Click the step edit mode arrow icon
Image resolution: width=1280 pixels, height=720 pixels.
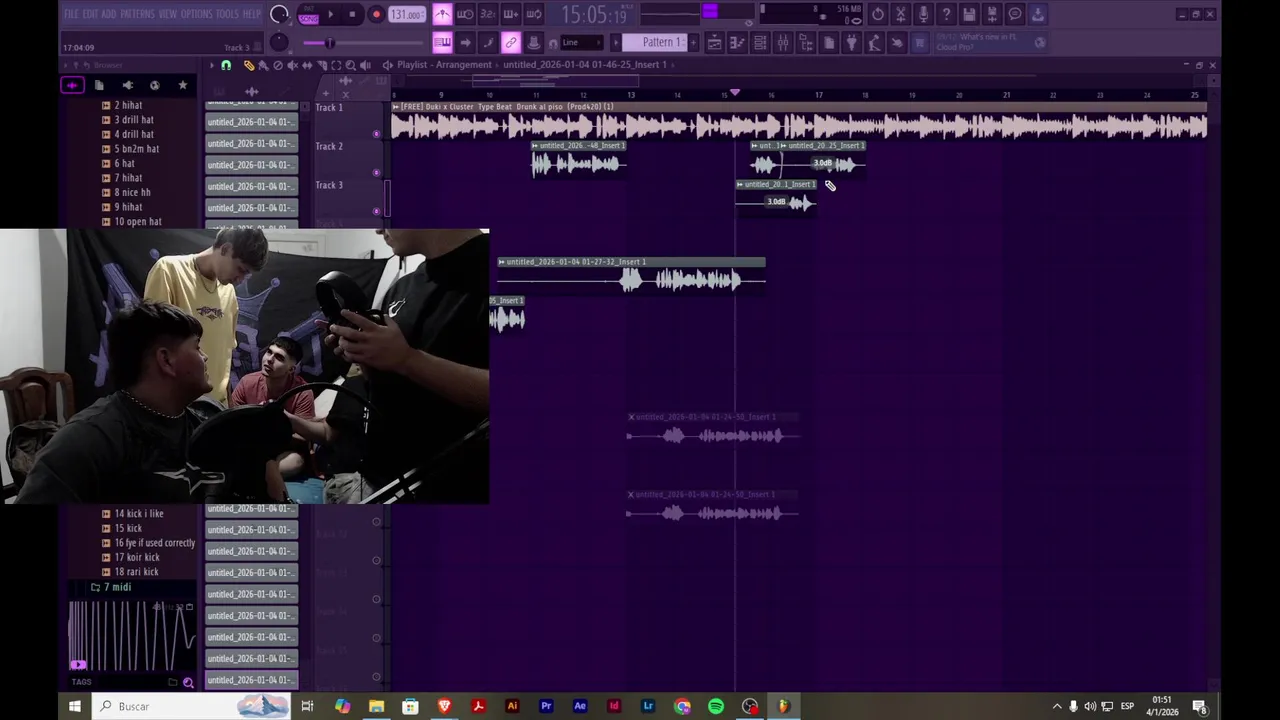[x=465, y=42]
